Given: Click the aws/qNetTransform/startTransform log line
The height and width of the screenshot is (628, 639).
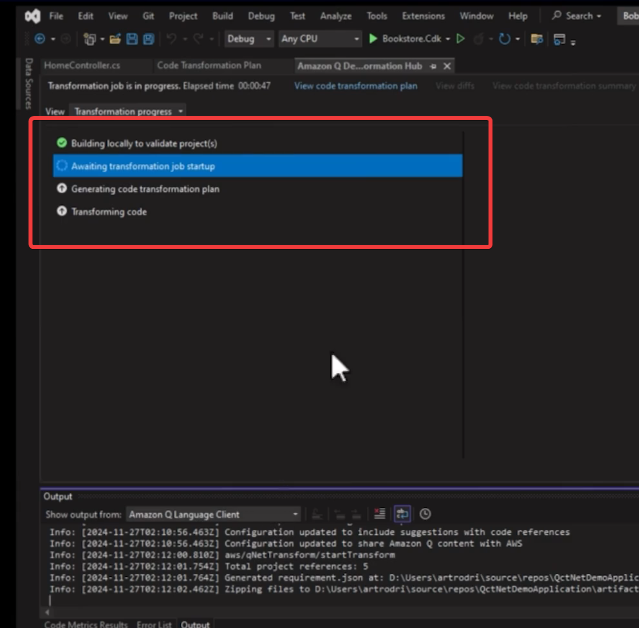Looking at the screenshot, I should click(x=223, y=555).
